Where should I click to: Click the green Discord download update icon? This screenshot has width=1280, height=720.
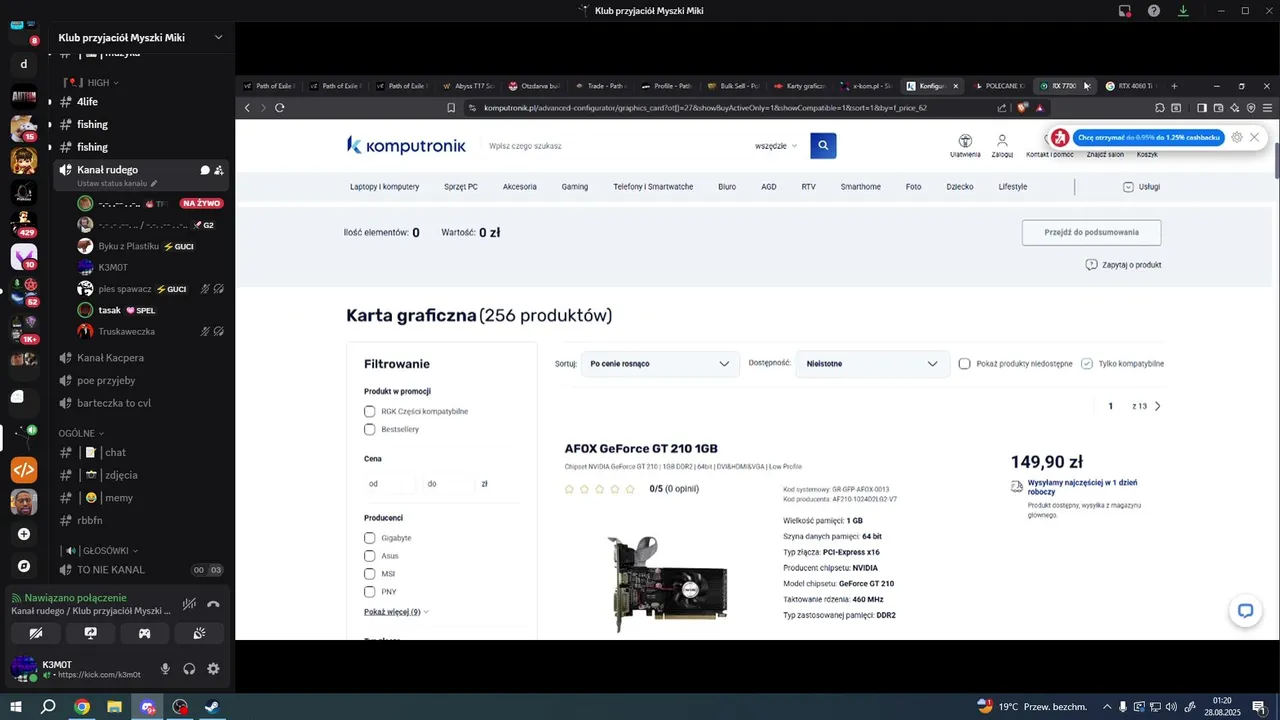1183,11
